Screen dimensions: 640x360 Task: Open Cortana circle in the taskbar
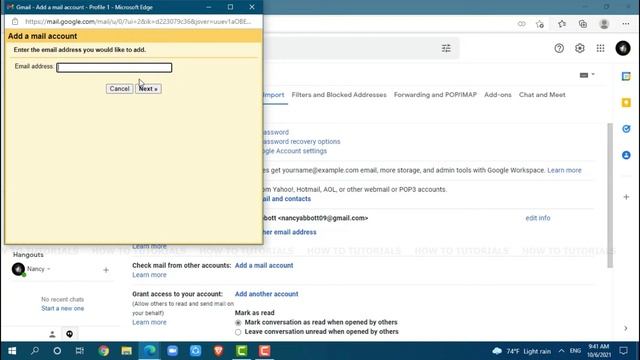57,351
